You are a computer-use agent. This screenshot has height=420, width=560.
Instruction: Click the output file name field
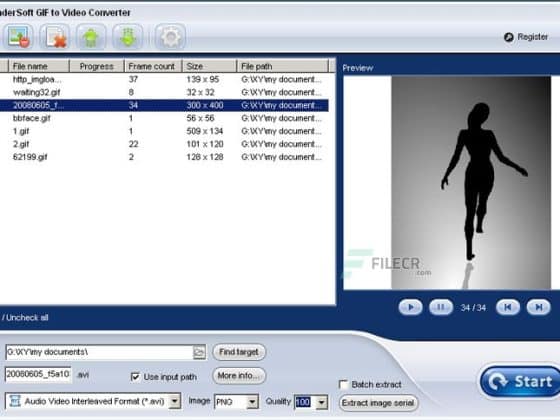click(x=38, y=374)
